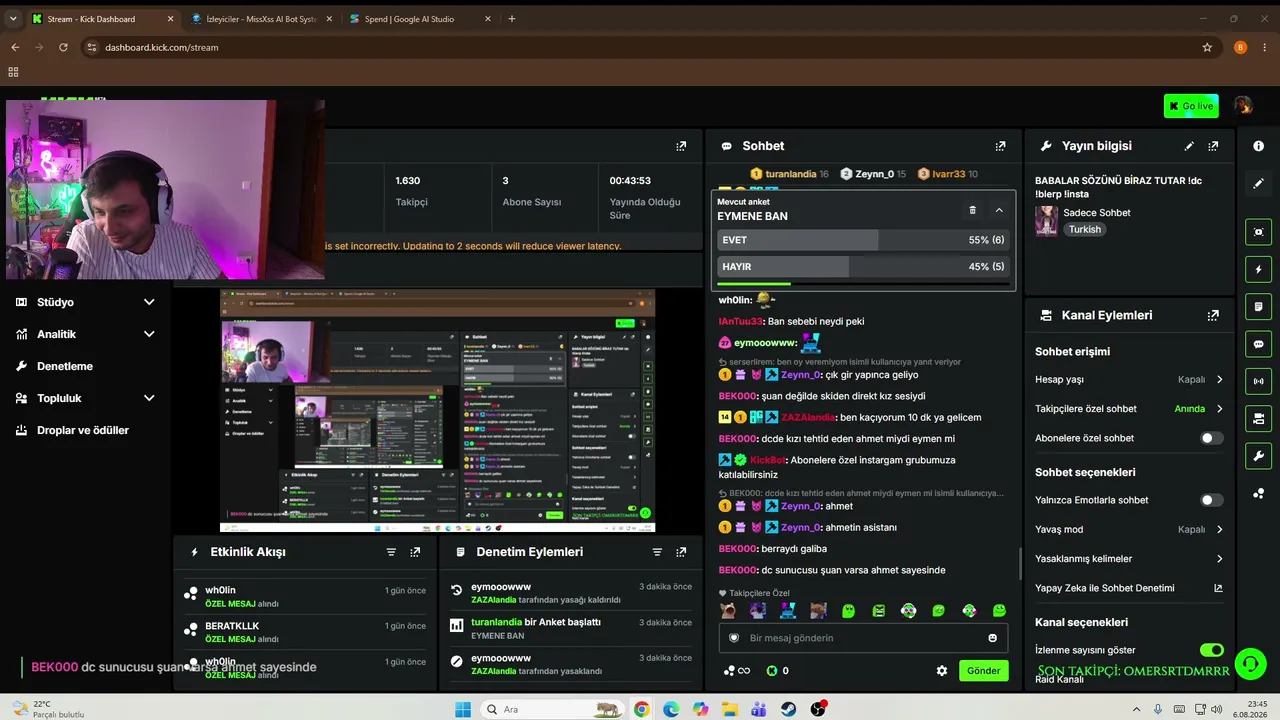Open Yapay Zeka ile Sohbet Denetimi link
Viewport: 1280px width, 720px height.
tap(1129, 588)
